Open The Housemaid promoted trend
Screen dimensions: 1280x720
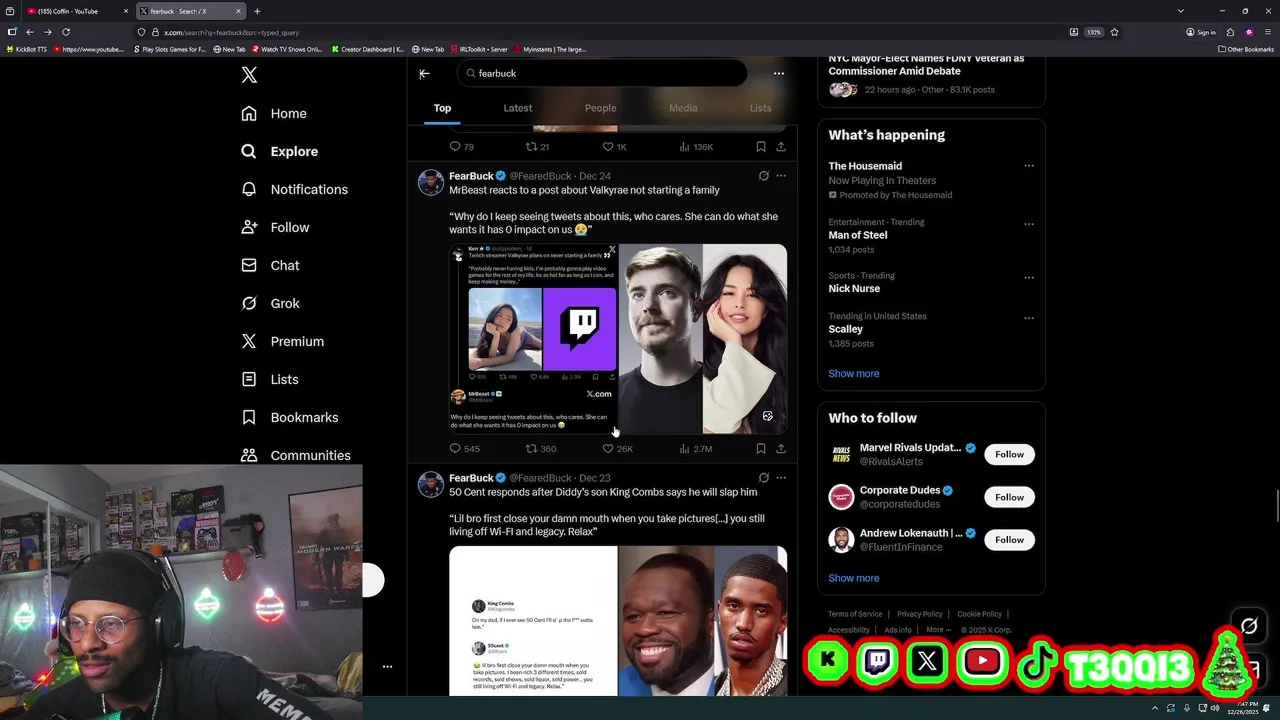[931, 180]
